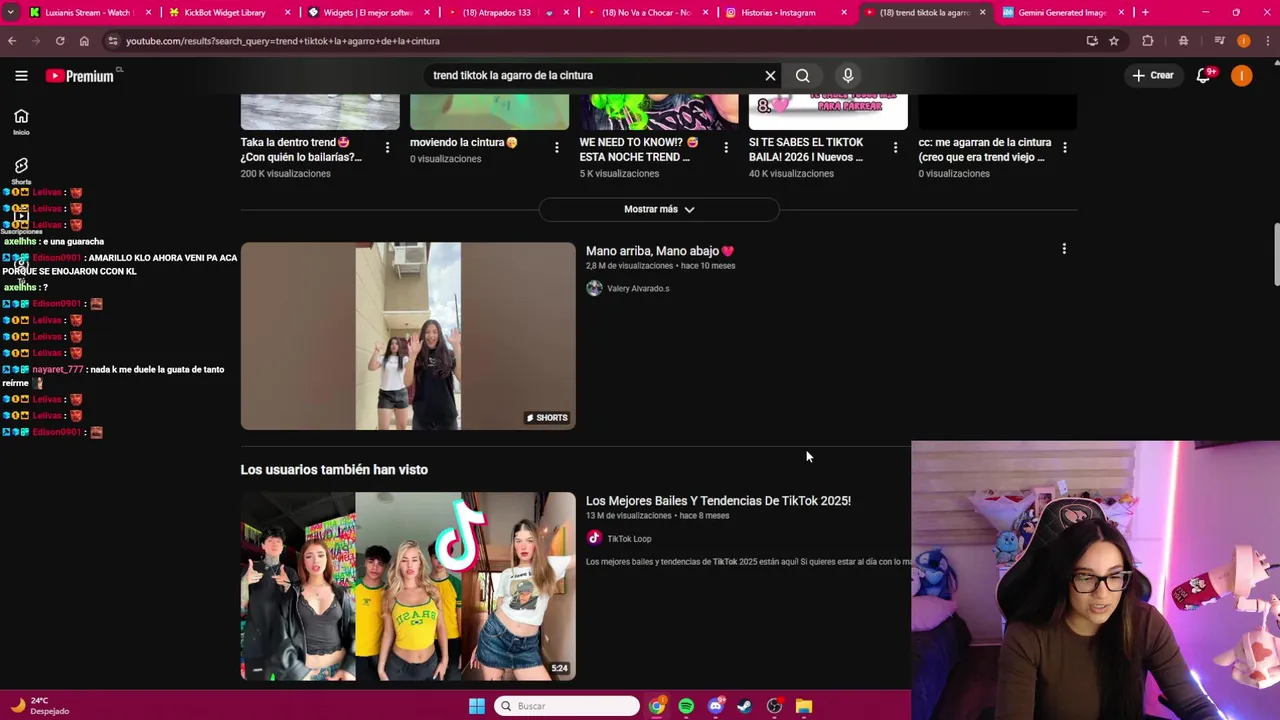Viewport: 1280px width, 720px height.
Task: Open a new browser tab
Action: point(1145,13)
